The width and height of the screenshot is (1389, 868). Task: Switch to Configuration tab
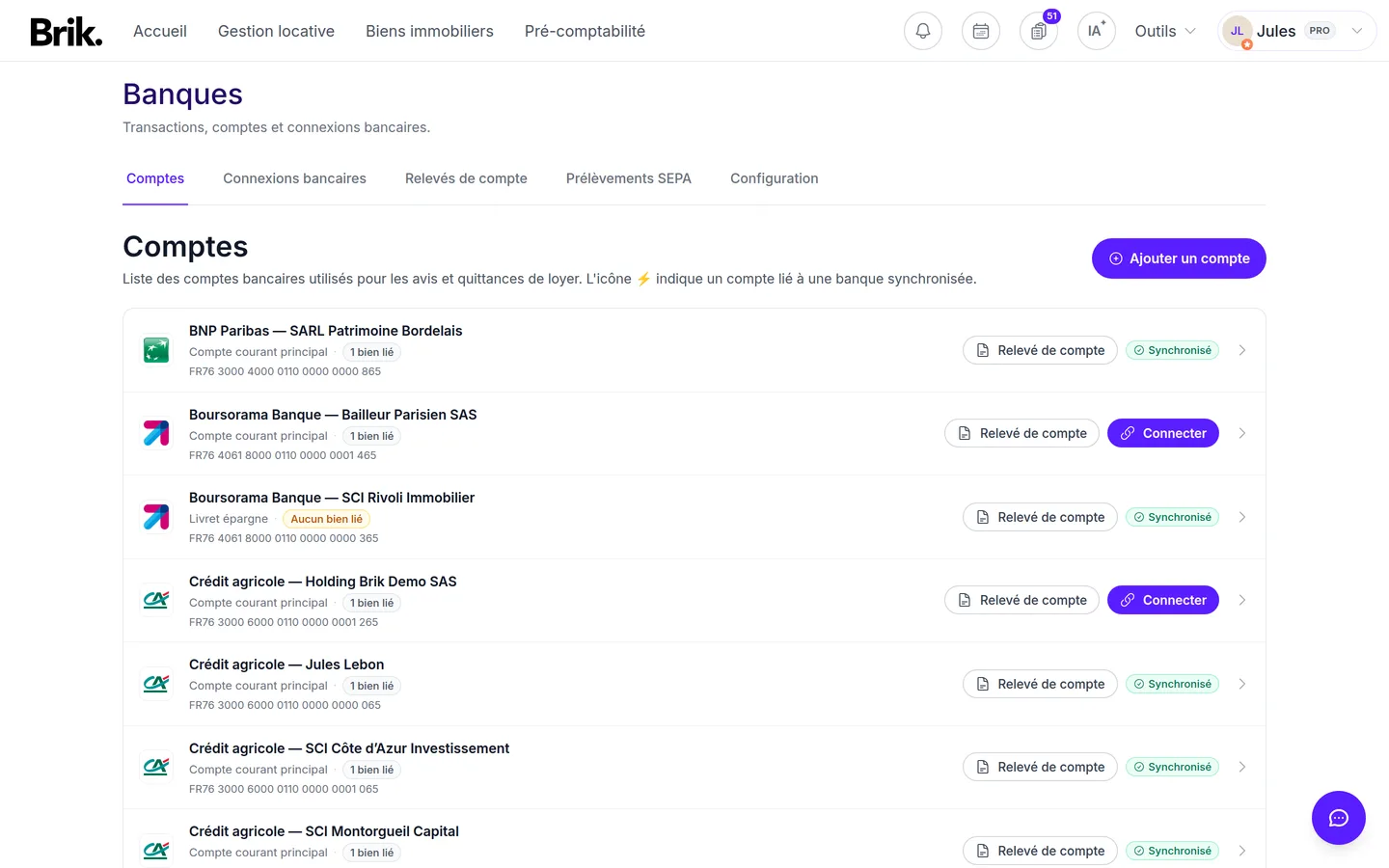click(x=774, y=178)
